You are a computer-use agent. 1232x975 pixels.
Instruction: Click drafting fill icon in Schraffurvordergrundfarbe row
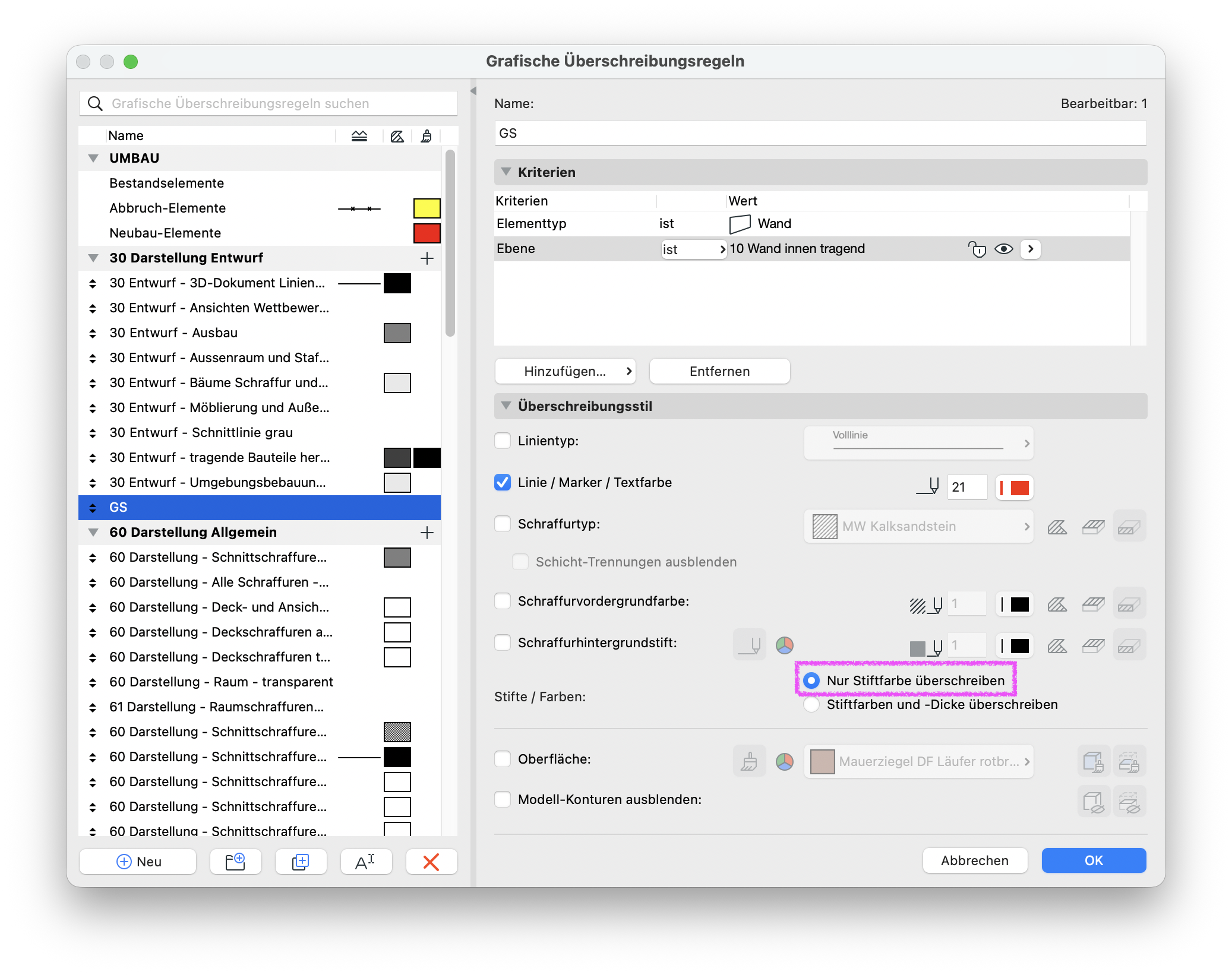pos(1057,604)
